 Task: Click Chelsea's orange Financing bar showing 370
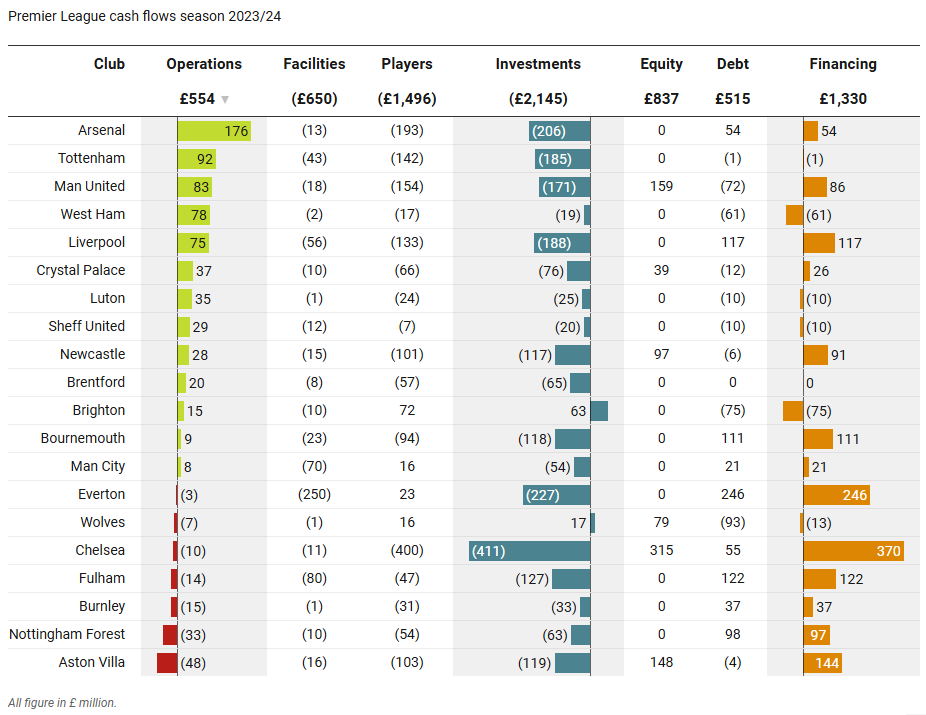[x=853, y=551]
